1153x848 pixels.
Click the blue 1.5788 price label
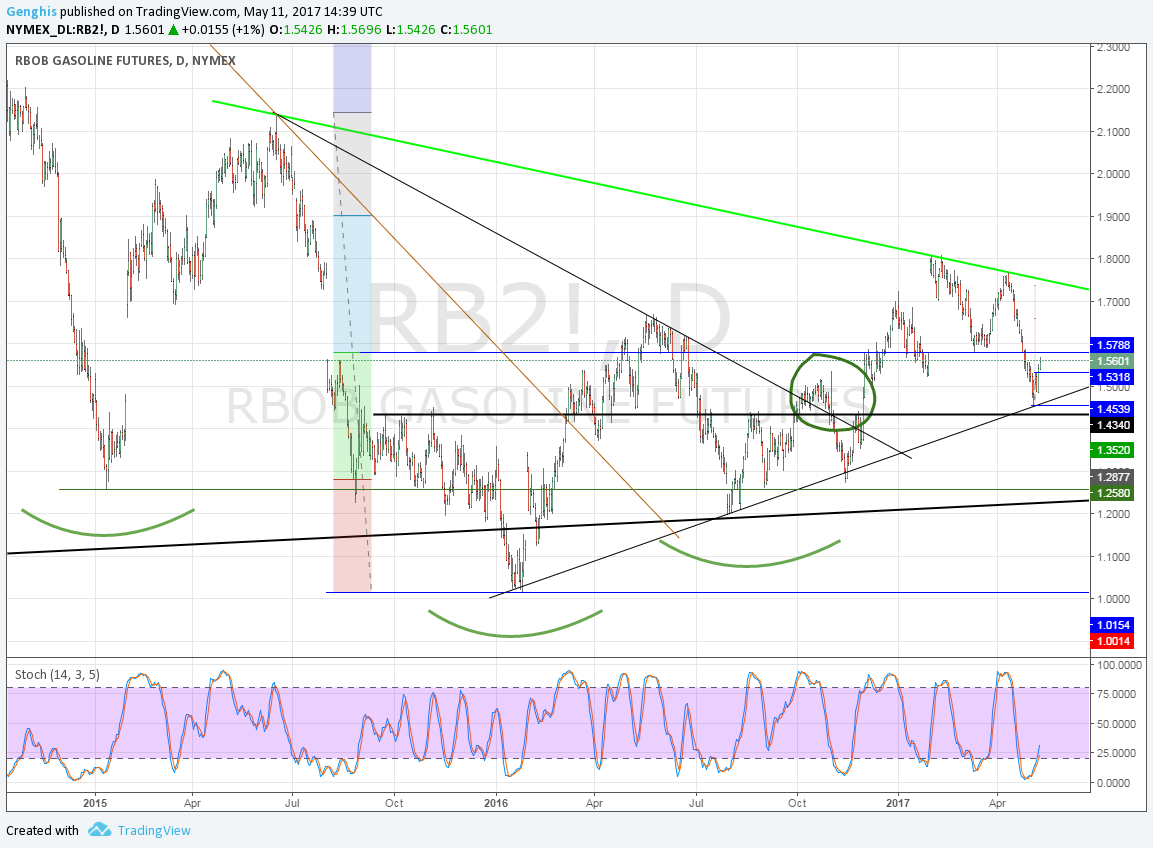(x=1113, y=345)
